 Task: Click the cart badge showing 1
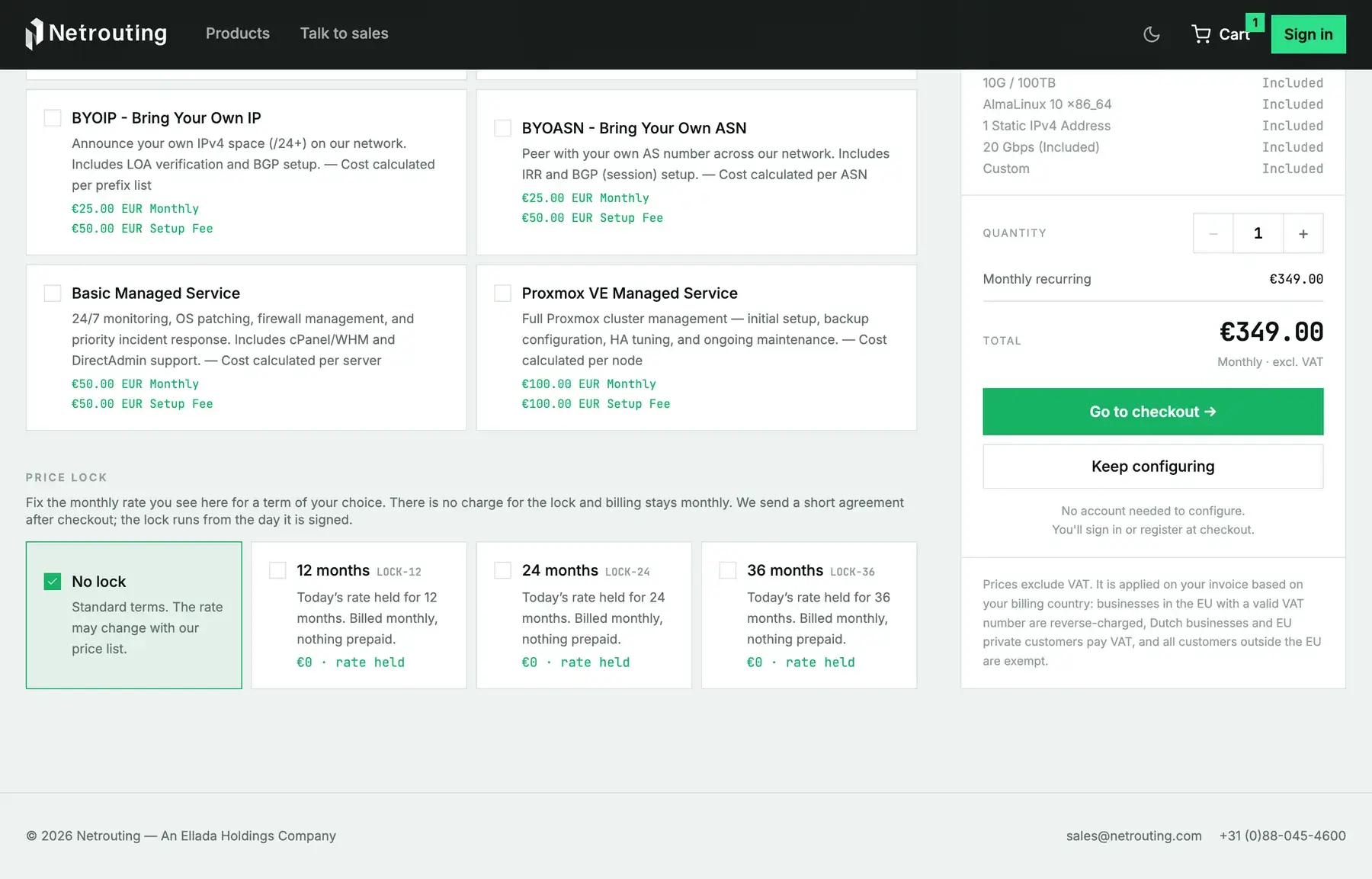point(1255,23)
